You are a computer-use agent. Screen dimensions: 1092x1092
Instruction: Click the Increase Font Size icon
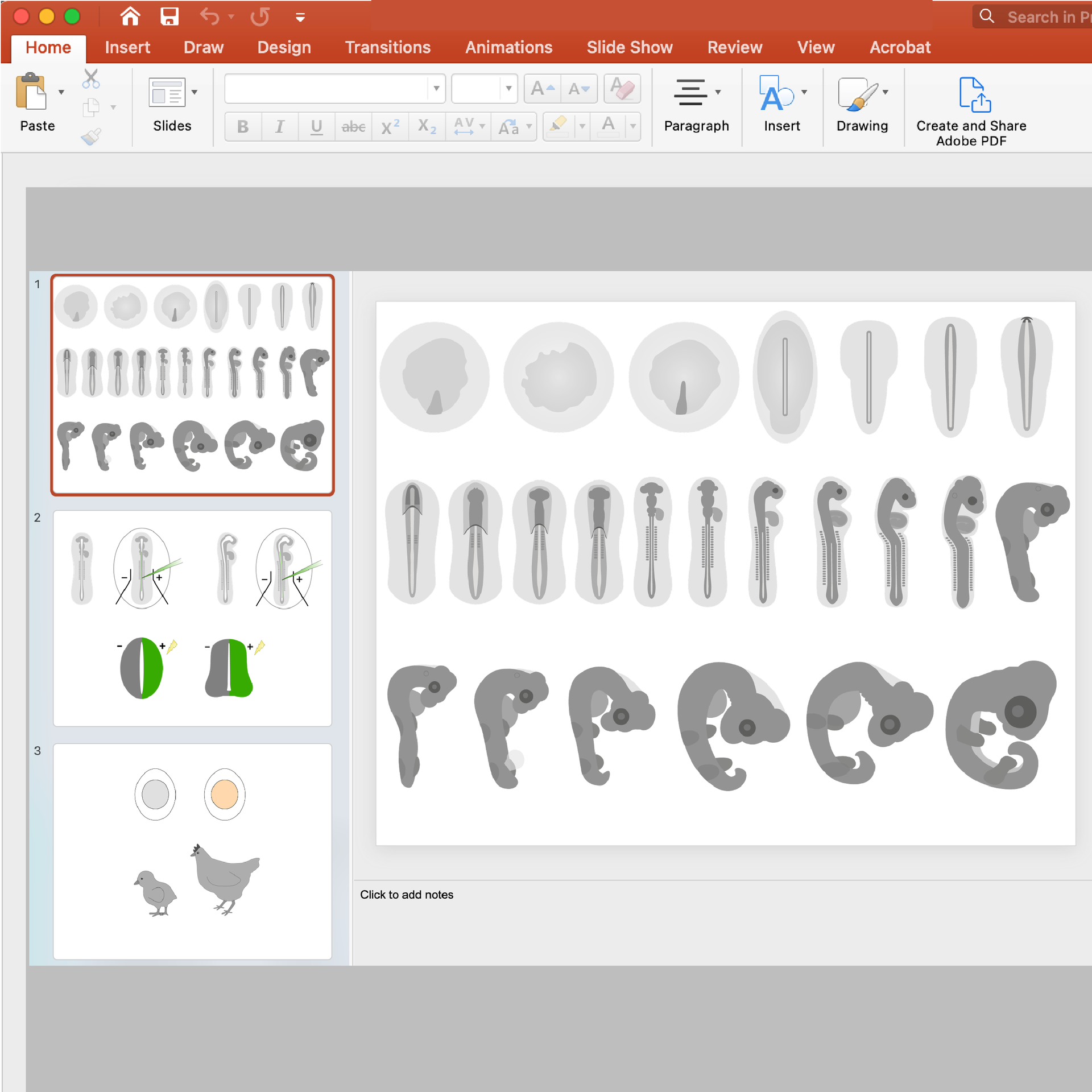click(542, 89)
